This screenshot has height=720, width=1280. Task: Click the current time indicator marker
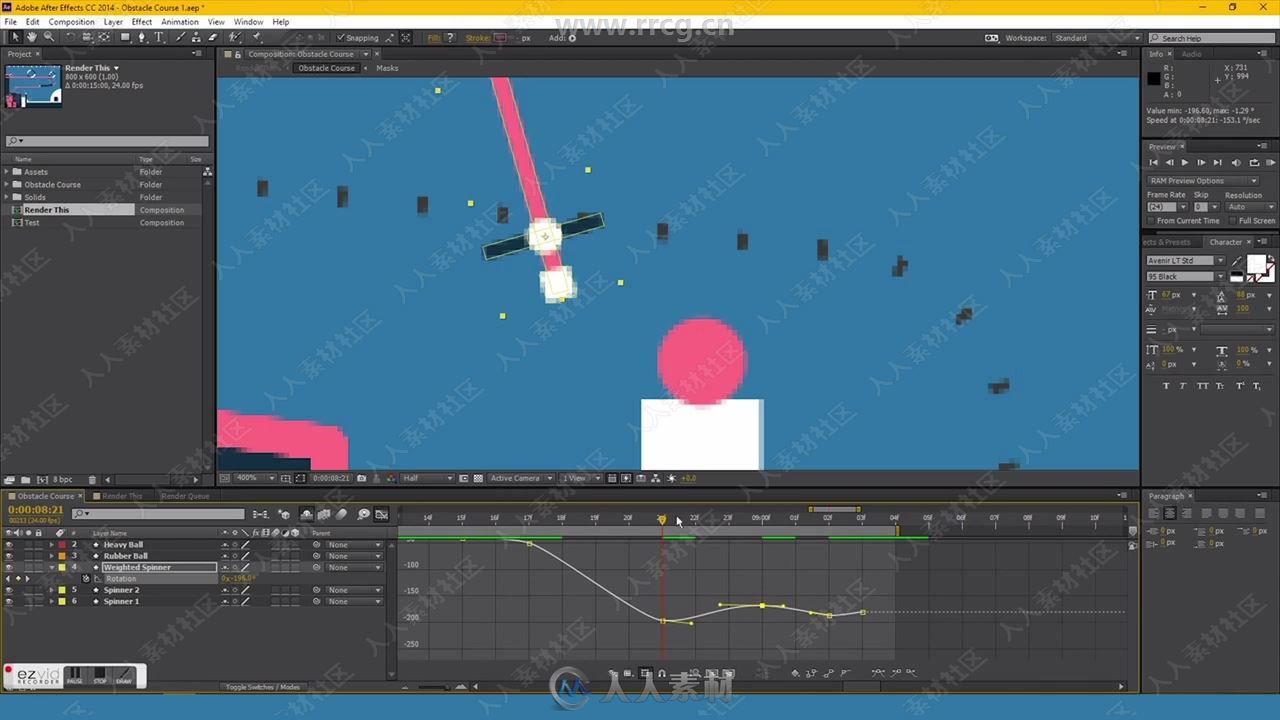pyautogui.click(x=662, y=519)
